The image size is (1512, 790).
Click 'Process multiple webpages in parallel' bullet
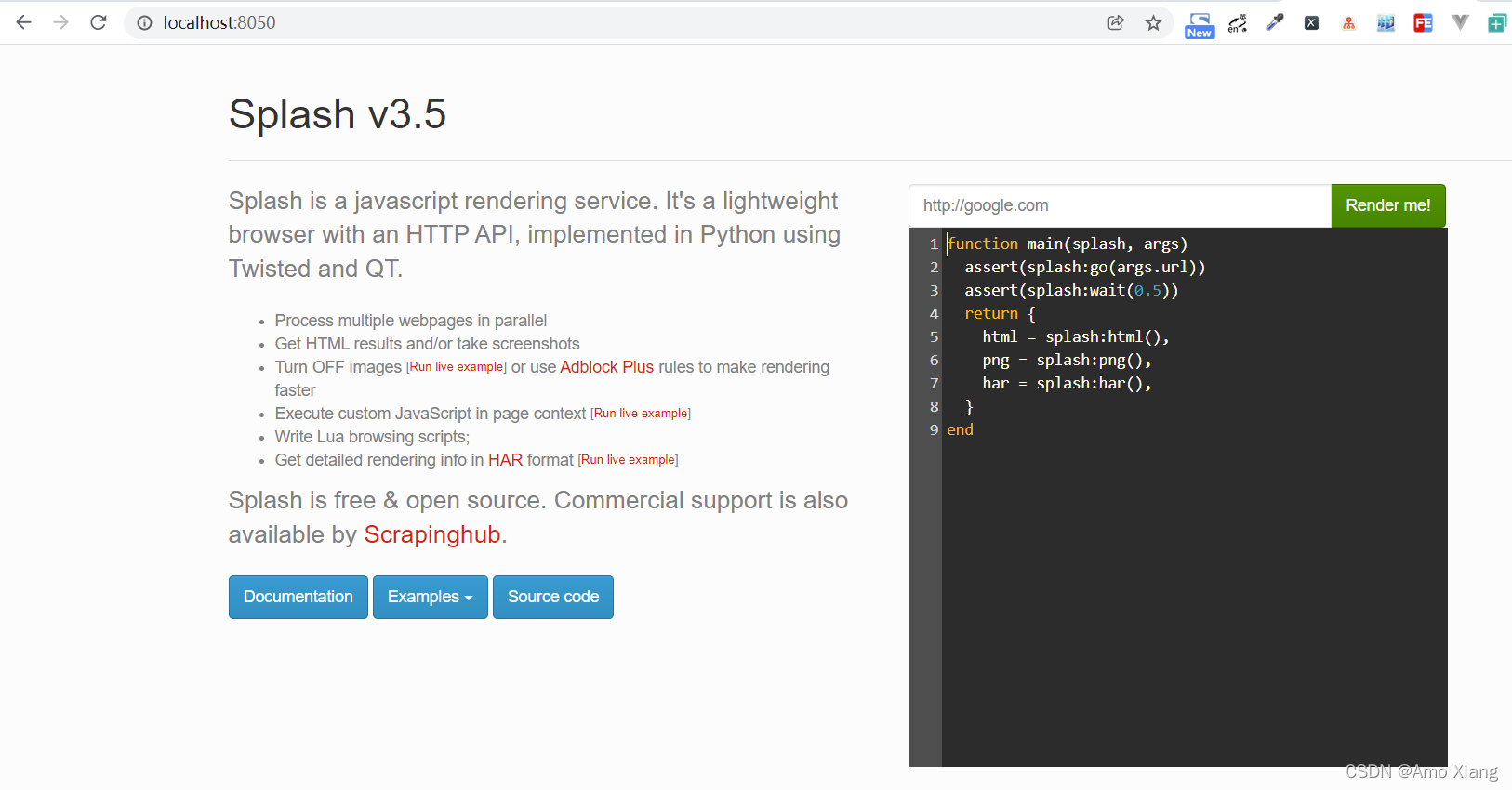click(x=411, y=321)
